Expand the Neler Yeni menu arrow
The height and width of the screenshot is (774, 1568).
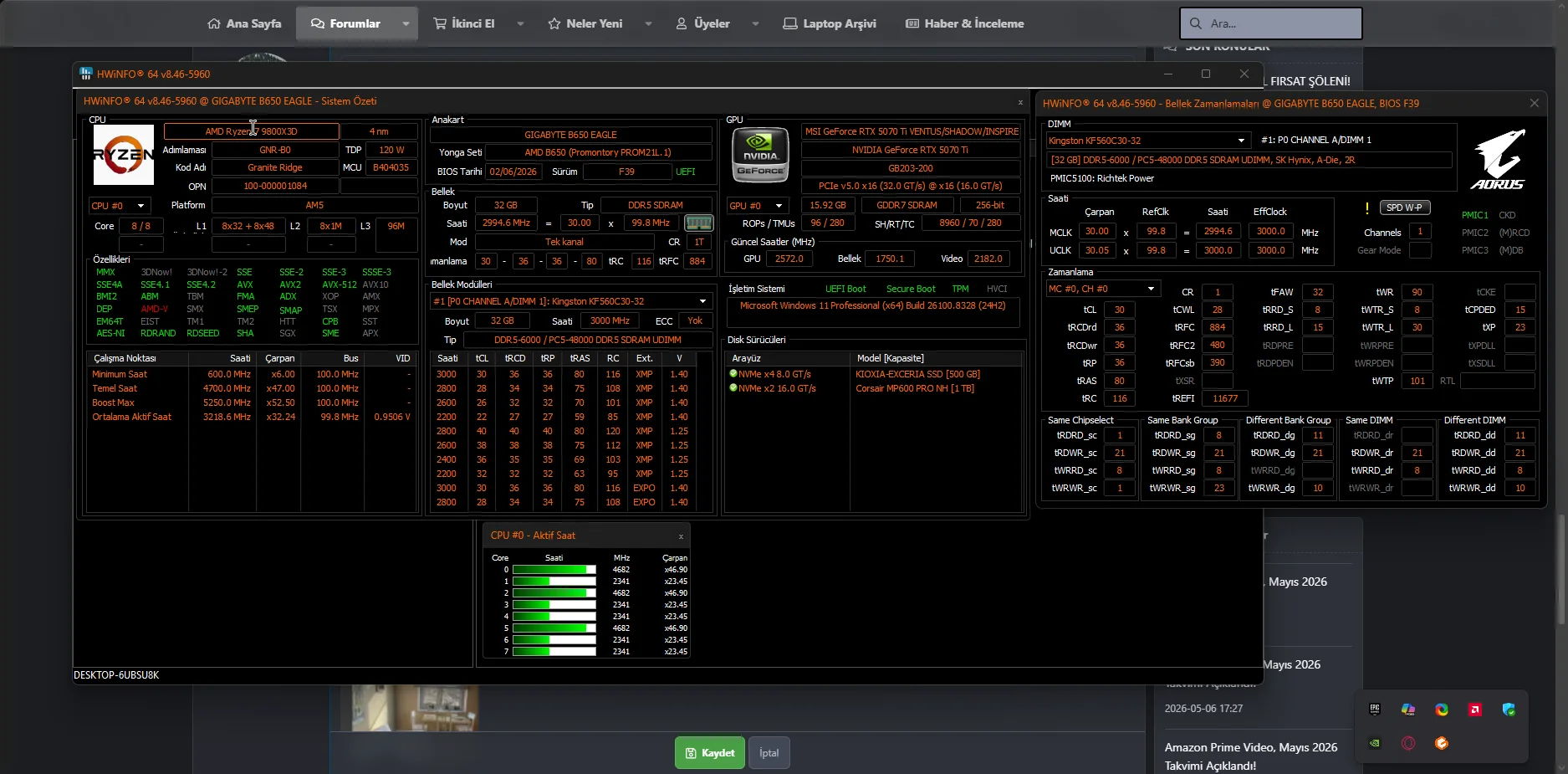(648, 23)
